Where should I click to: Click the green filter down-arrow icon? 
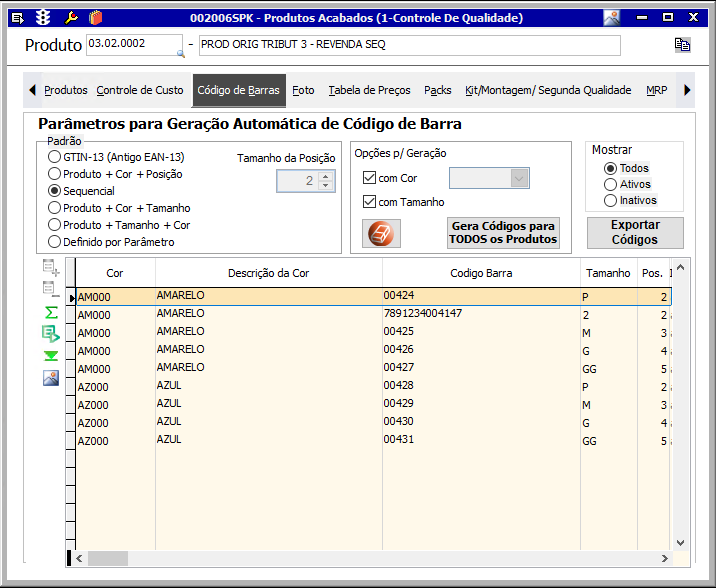coord(51,356)
